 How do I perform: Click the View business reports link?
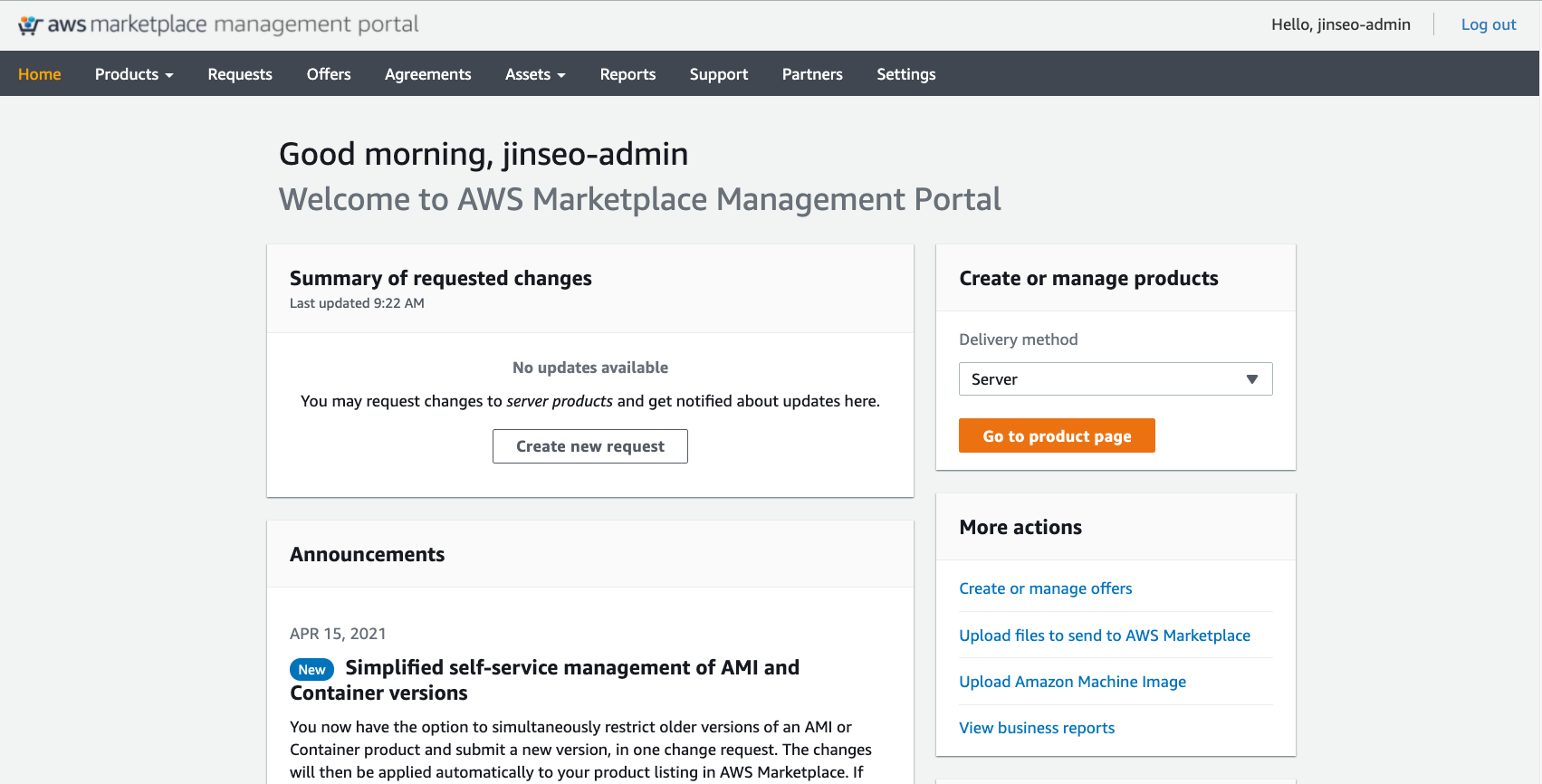[x=1037, y=728]
